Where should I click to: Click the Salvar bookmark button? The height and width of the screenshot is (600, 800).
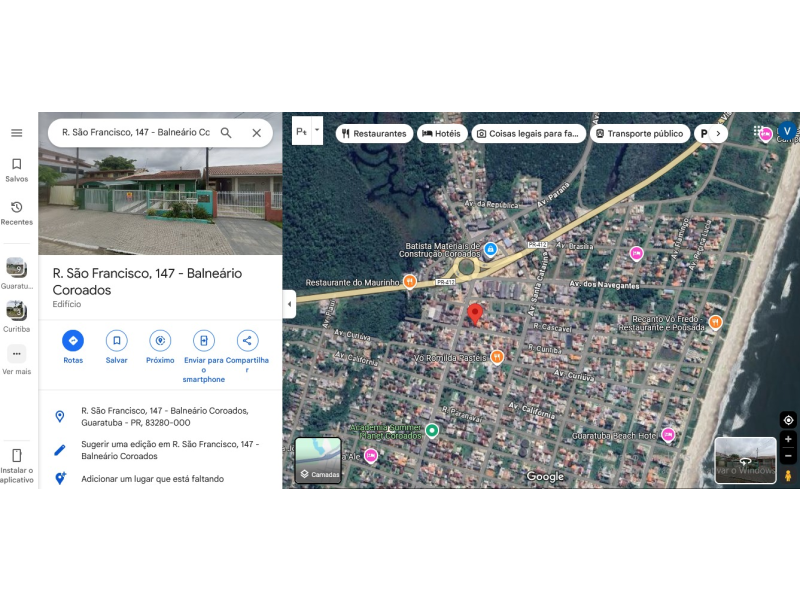coord(116,340)
